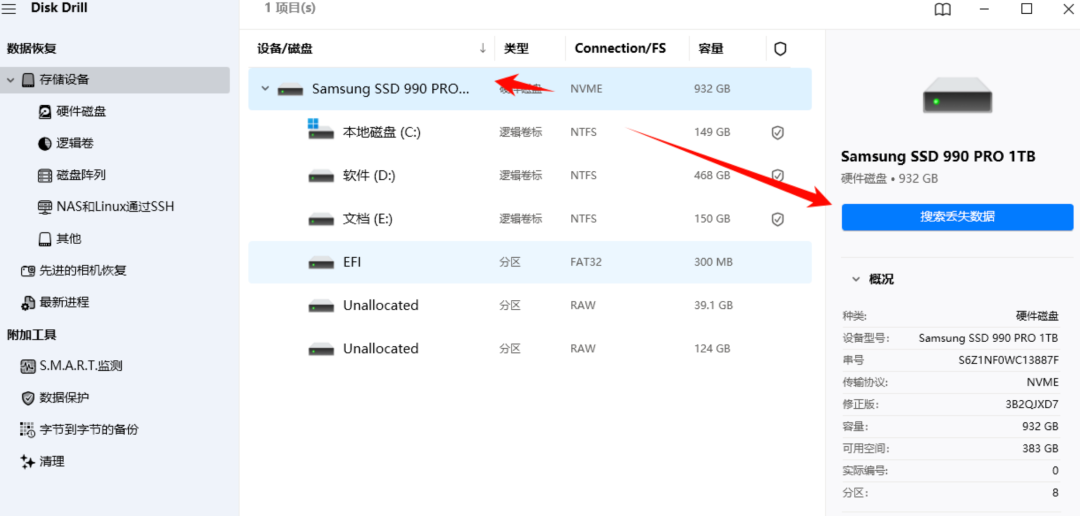1080x516 pixels.
Task: Click the 硬件磁盘 disk icon
Action: pos(45,112)
